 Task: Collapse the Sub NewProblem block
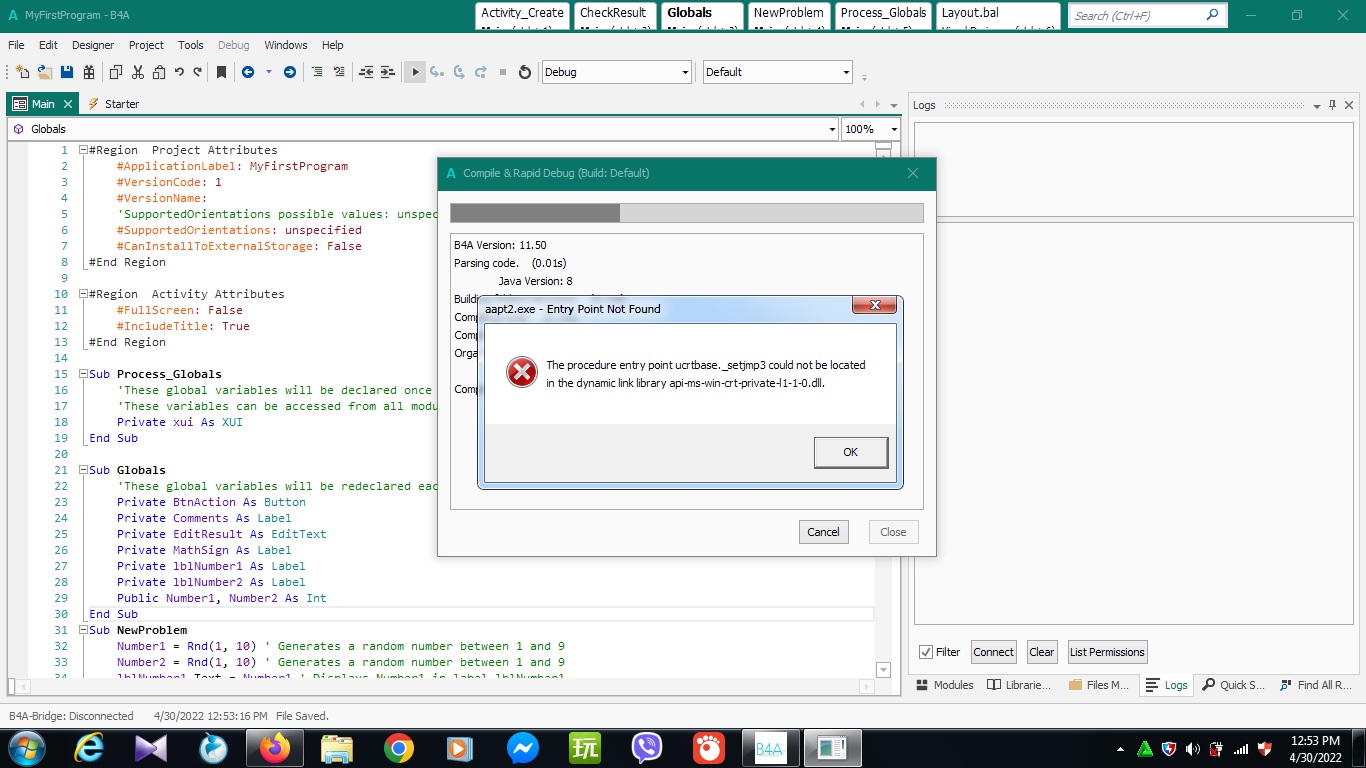tap(84, 630)
